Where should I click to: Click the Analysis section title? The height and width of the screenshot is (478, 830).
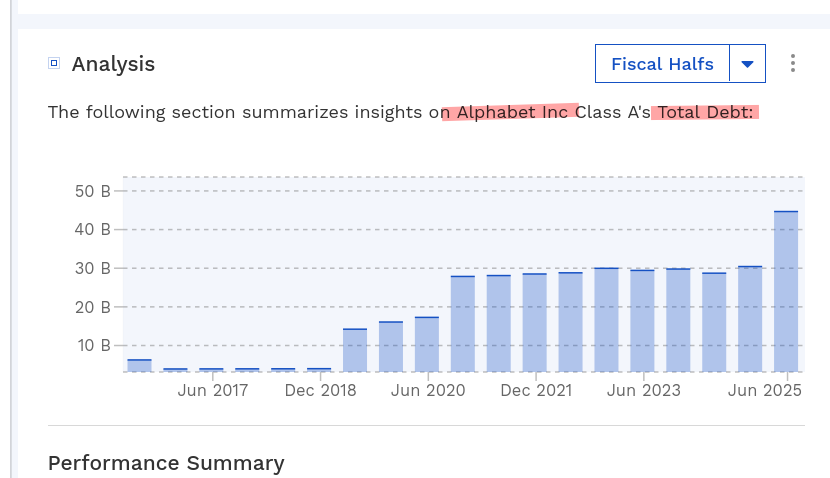tap(113, 64)
